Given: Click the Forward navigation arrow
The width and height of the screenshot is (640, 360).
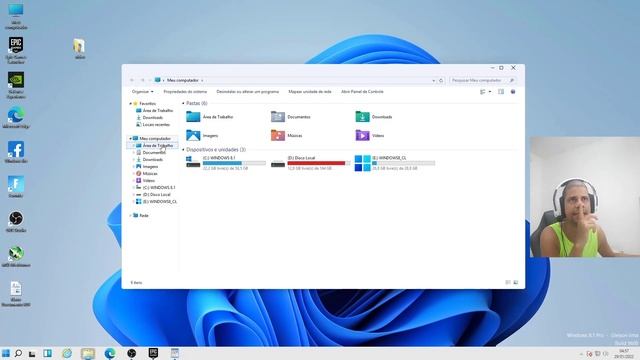Looking at the screenshot, I should [x=142, y=80].
